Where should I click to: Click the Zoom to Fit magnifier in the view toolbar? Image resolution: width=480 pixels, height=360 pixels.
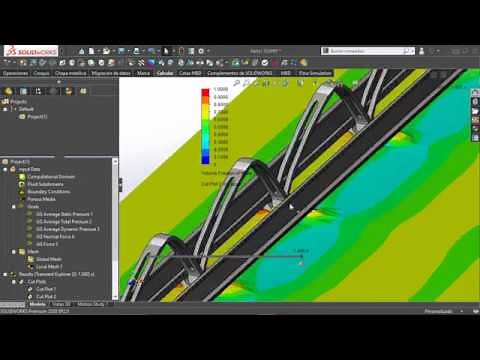coord(236,83)
